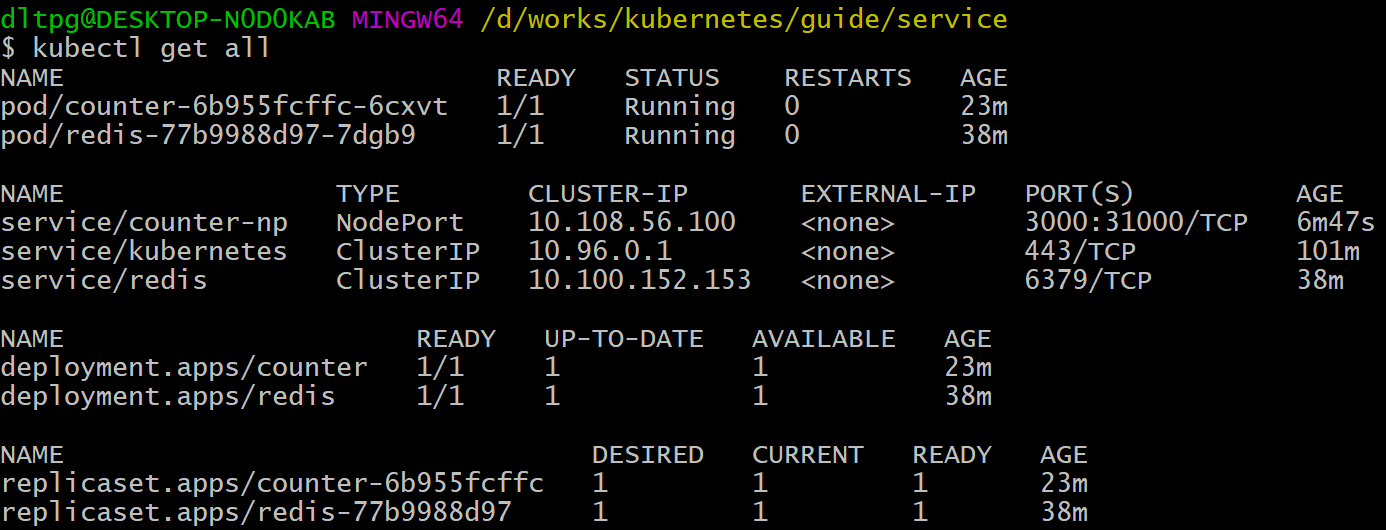Click the UP-TO-DATE column header
Screen dimensions: 1386x530
[624, 339]
